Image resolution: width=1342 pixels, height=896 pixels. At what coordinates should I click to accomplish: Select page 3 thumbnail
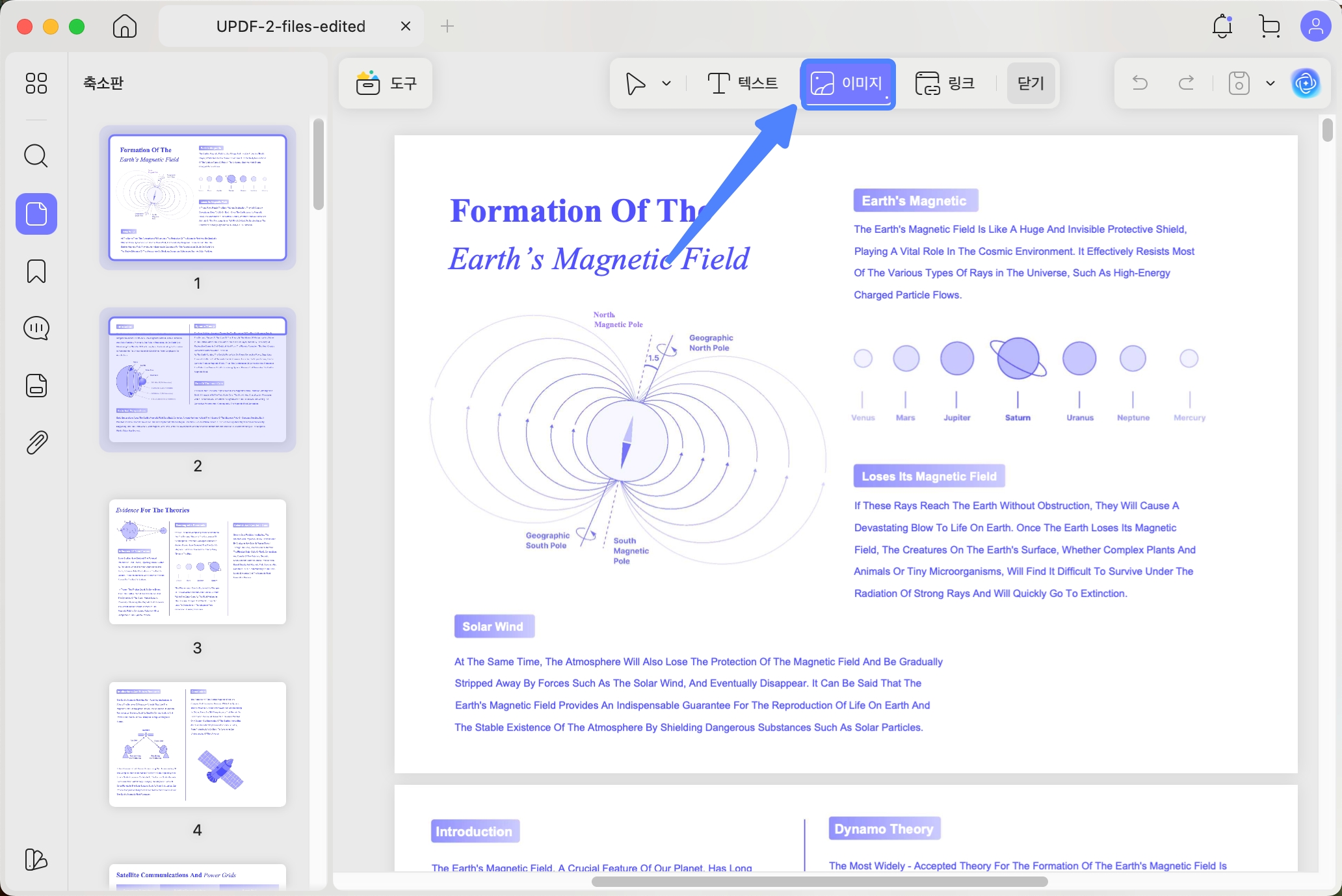coord(198,562)
